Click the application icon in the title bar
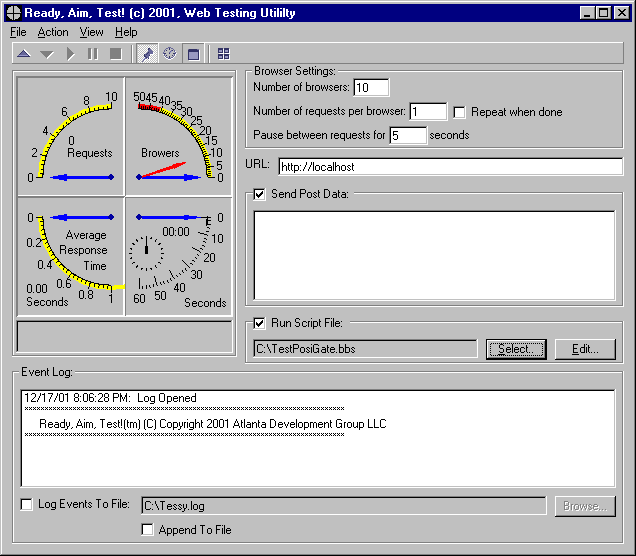The image size is (636, 556). tap(13, 13)
